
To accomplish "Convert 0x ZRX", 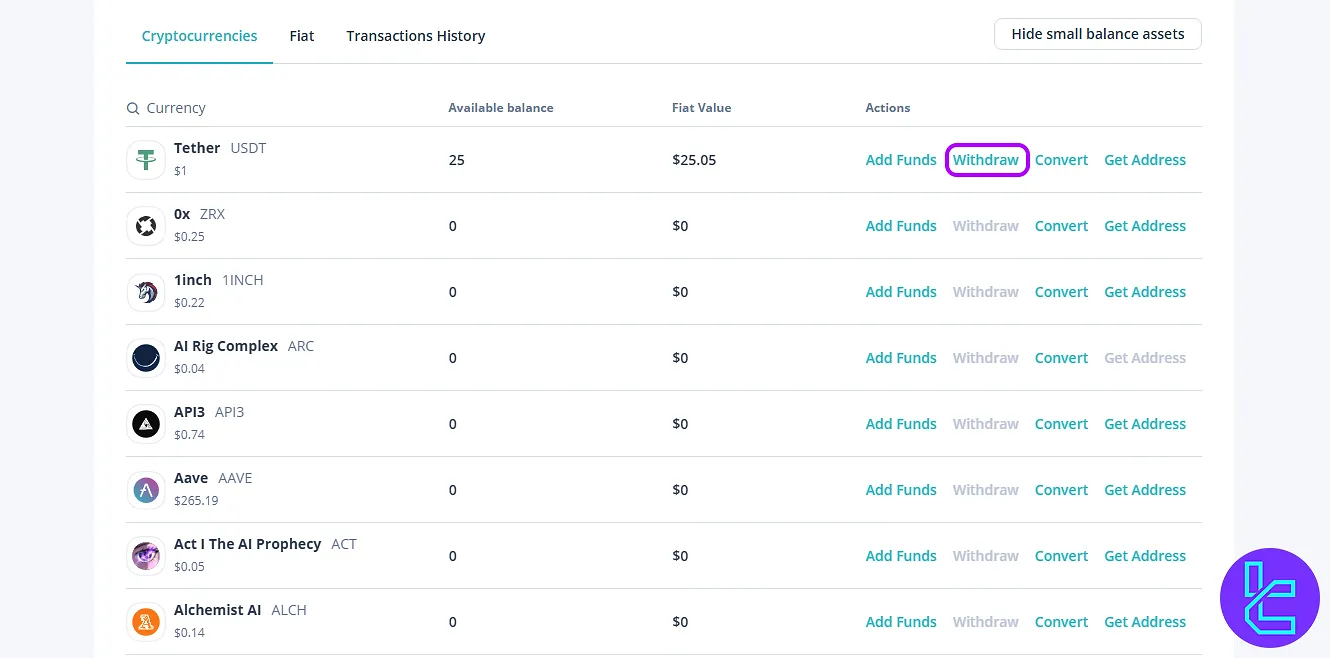I will [1061, 226].
